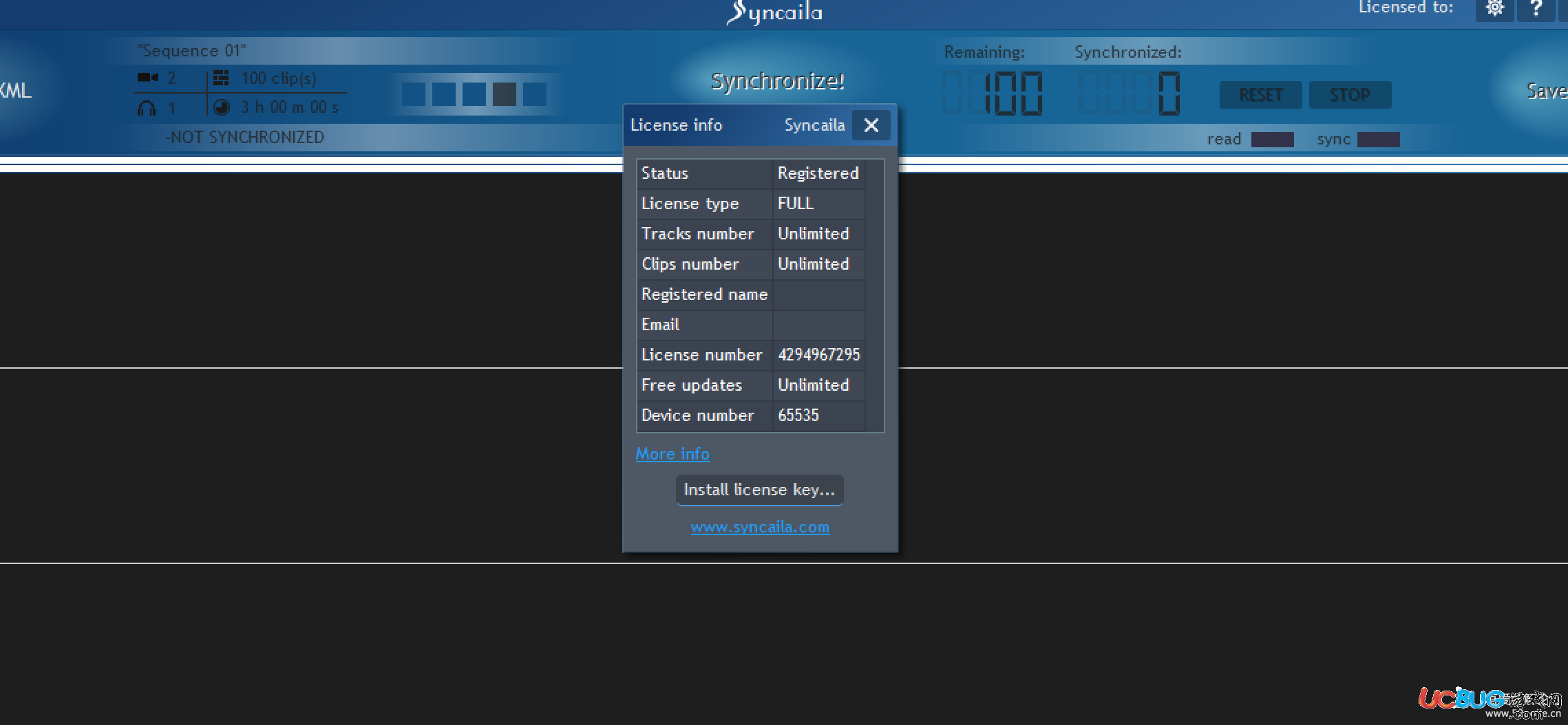
Task: Select the License number value cell
Action: pyautogui.click(x=818, y=355)
